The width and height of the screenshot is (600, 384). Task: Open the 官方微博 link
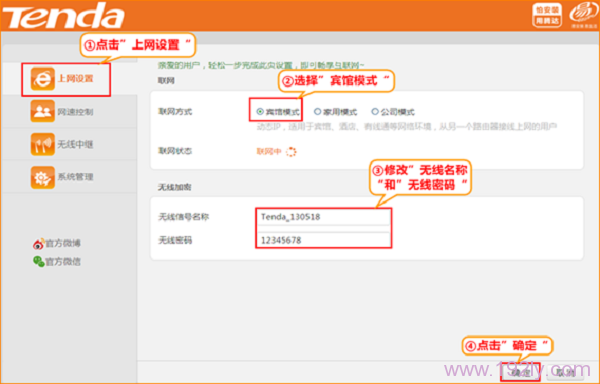pos(63,243)
